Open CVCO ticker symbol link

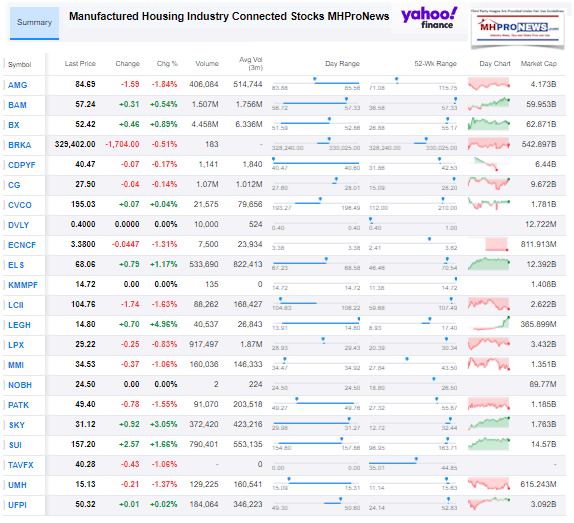tap(20, 205)
